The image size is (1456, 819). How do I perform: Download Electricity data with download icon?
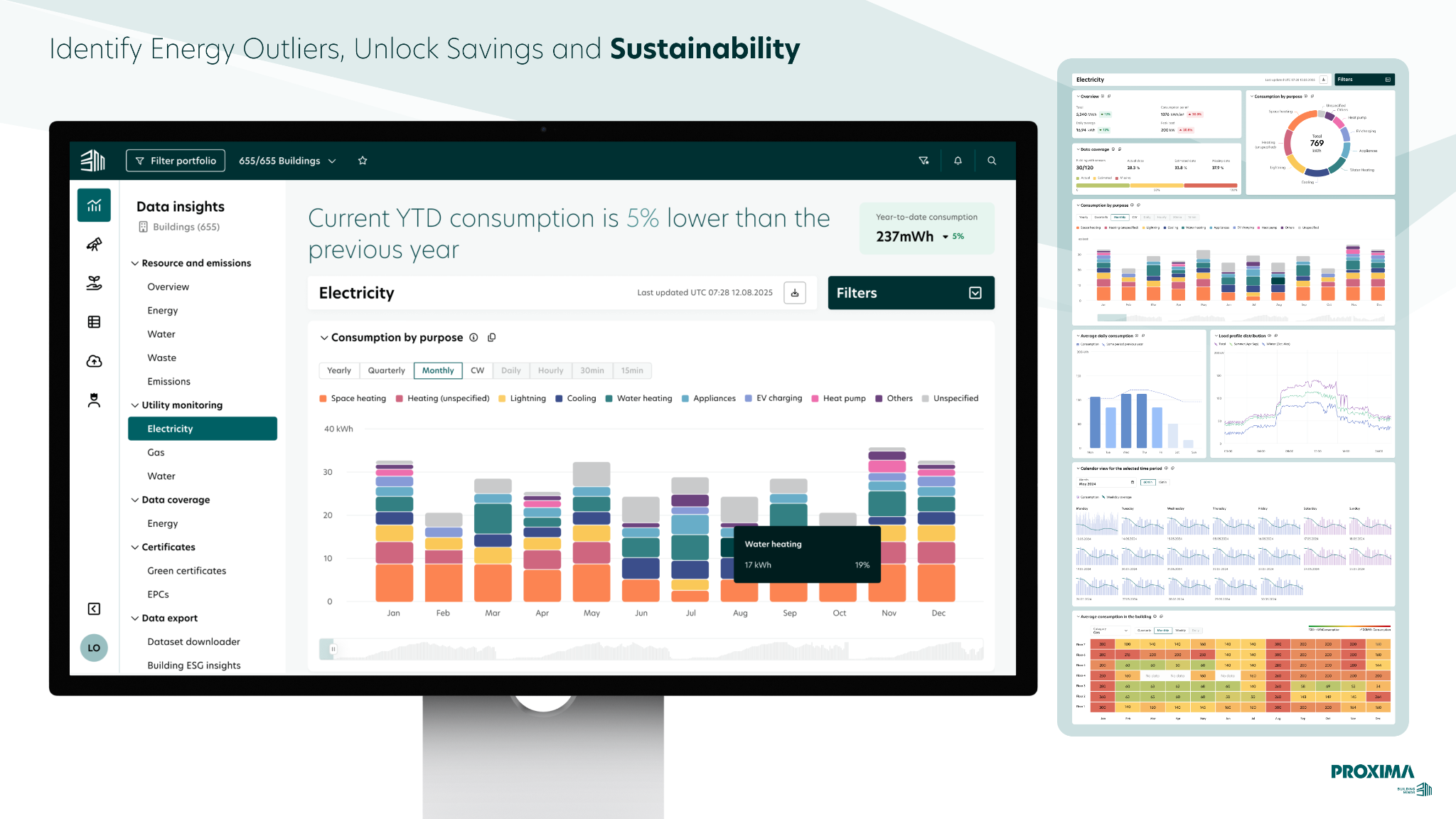point(795,293)
